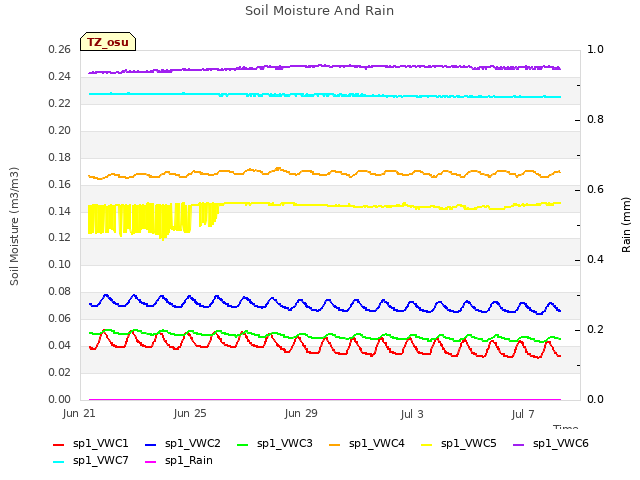Click the magenta sp1_Rain legend swatch
Viewport: 640px width, 480px height.
click(151, 462)
